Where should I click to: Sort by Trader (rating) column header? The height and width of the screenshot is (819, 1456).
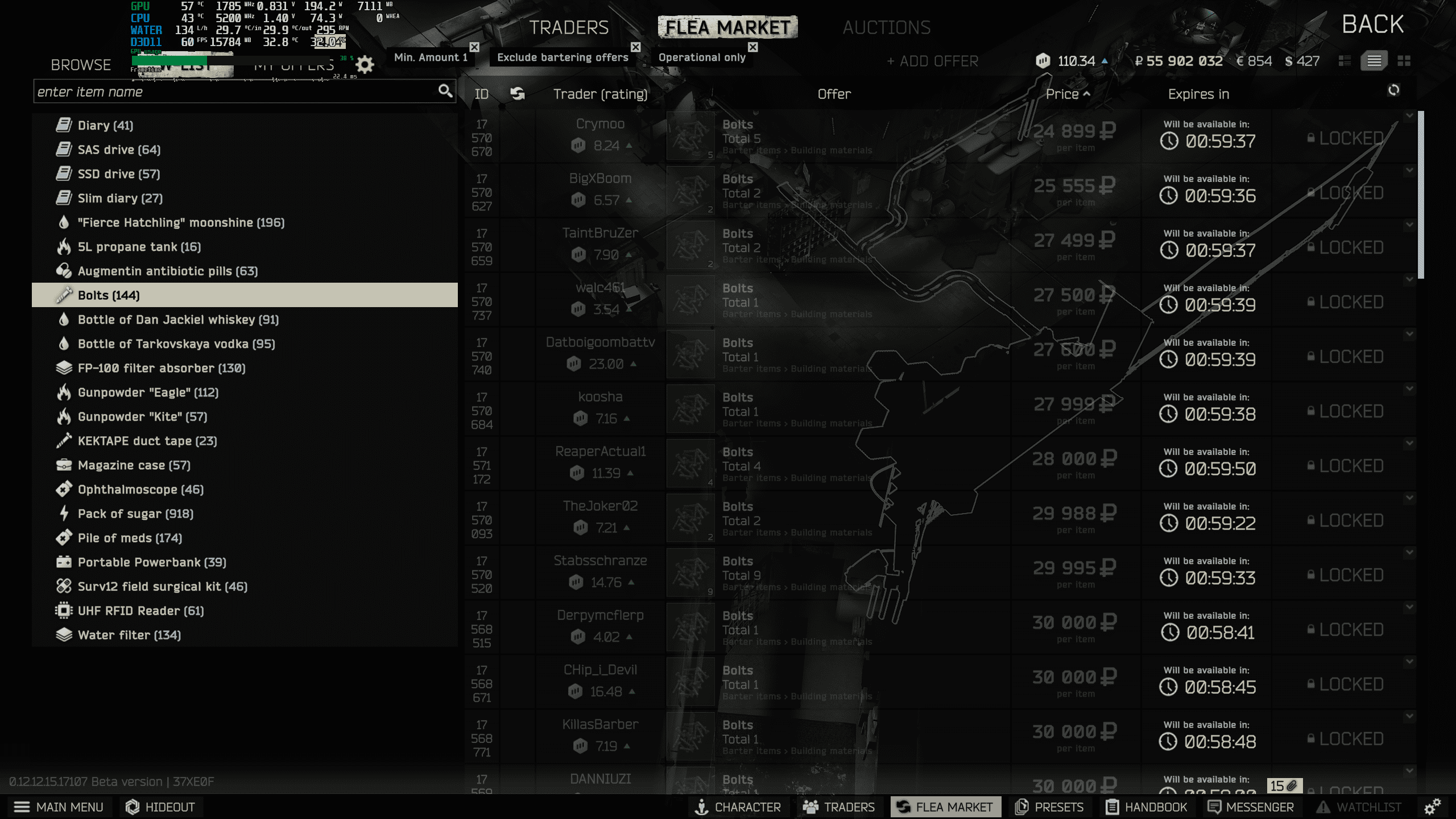[601, 94]
